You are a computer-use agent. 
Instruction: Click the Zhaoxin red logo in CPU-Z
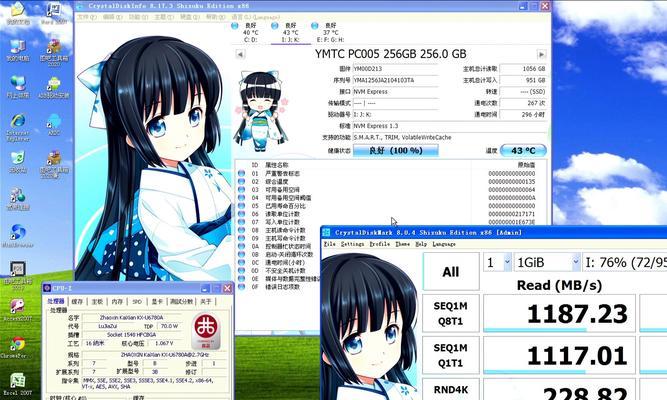pos(206,331)
